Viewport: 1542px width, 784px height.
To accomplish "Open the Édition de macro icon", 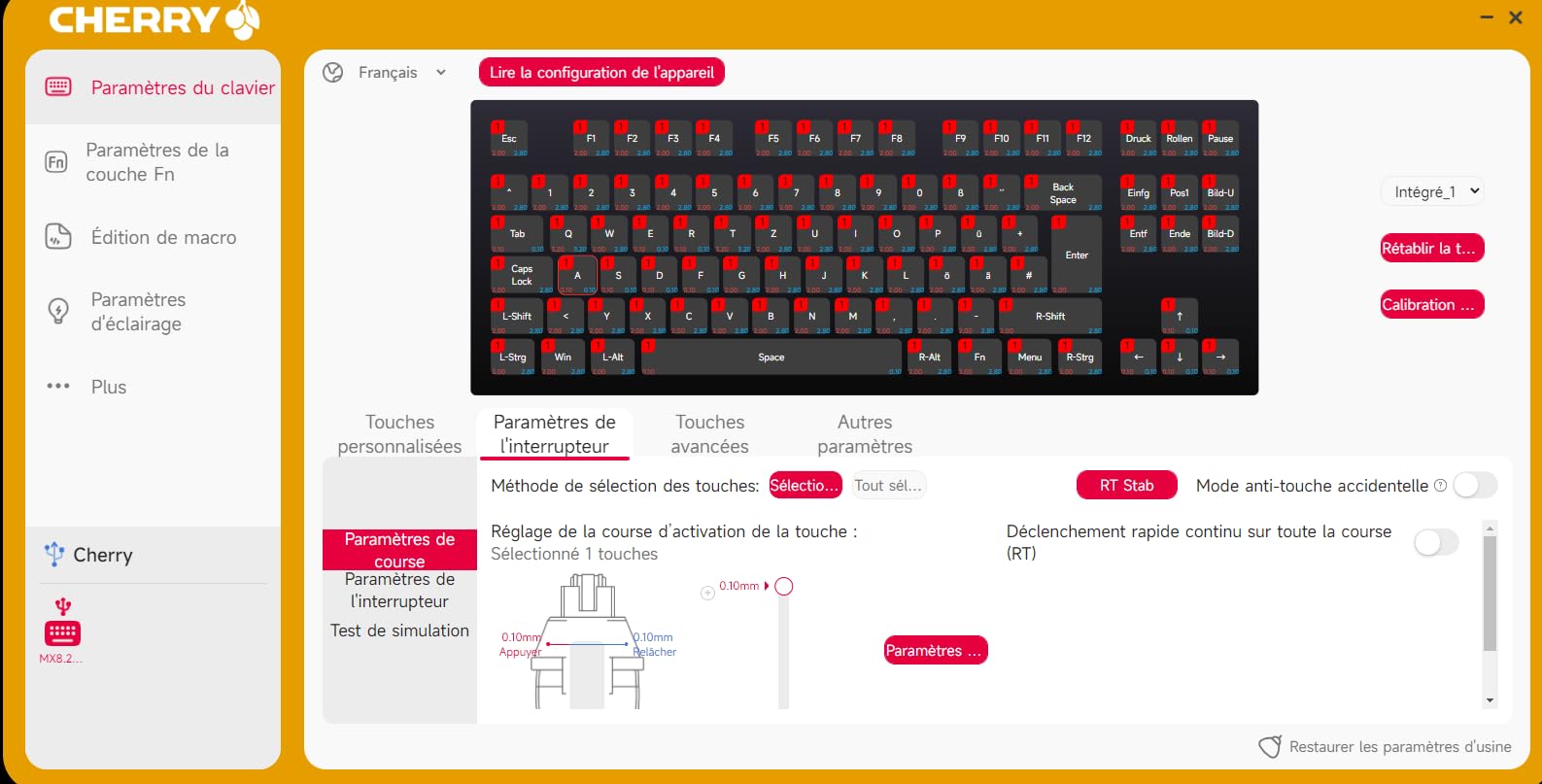I will pos(58,237).
